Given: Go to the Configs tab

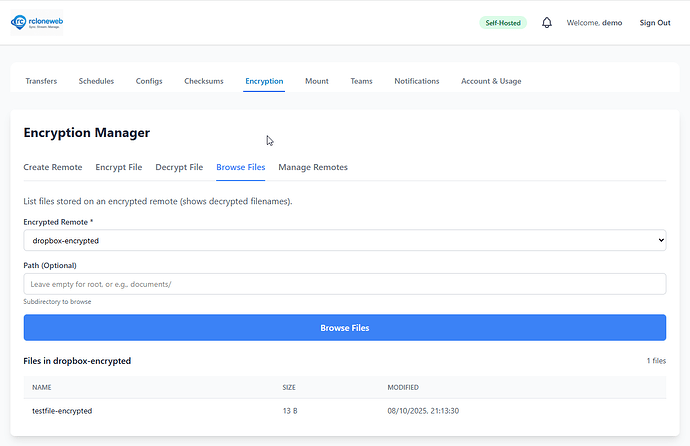Looking at the screenshot, I should (x=149, y=81).
